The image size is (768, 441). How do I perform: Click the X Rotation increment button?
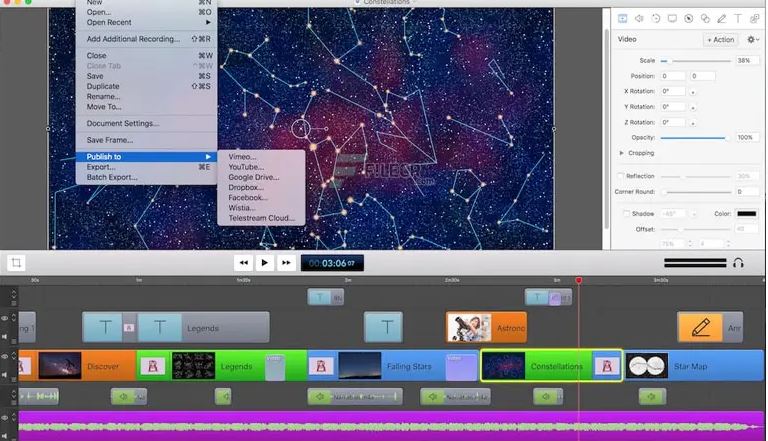tap(693, 92)
